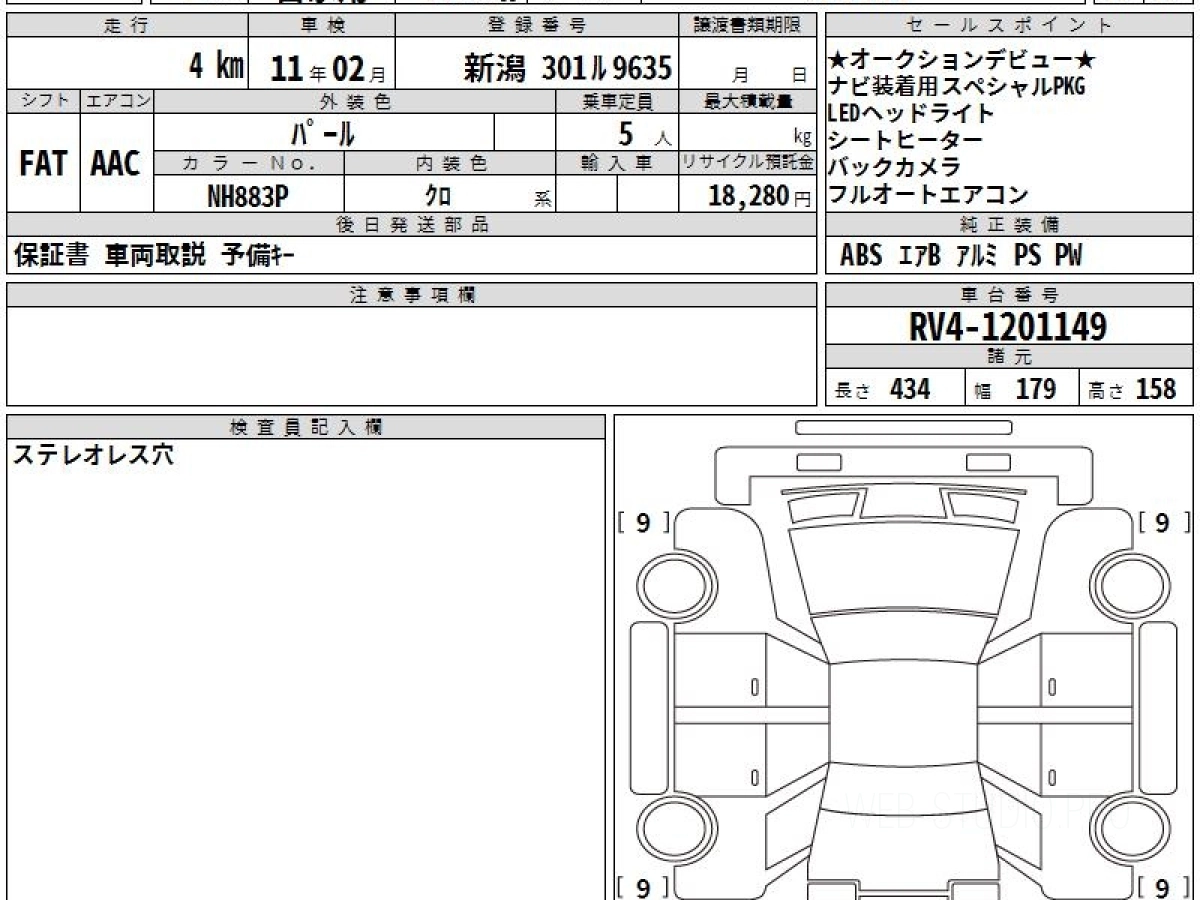Image resolution: width=1200 pixels, height=900 pixels.
Task: Select sales point "LEDヘッドライト"
Action: tap(912, 113)
